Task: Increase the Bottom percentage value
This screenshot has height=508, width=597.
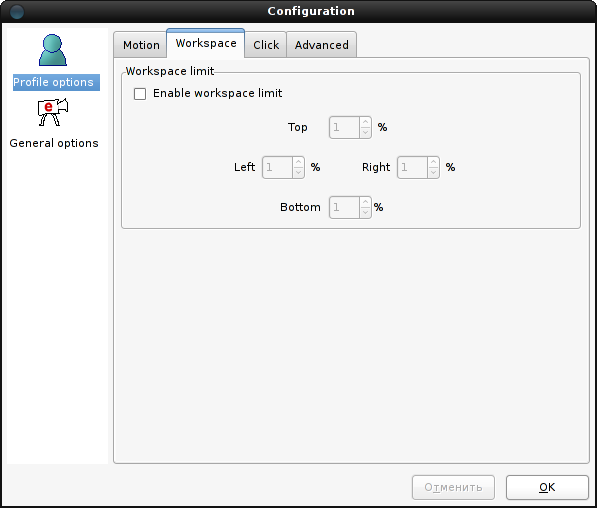Action: pos(365,202)
